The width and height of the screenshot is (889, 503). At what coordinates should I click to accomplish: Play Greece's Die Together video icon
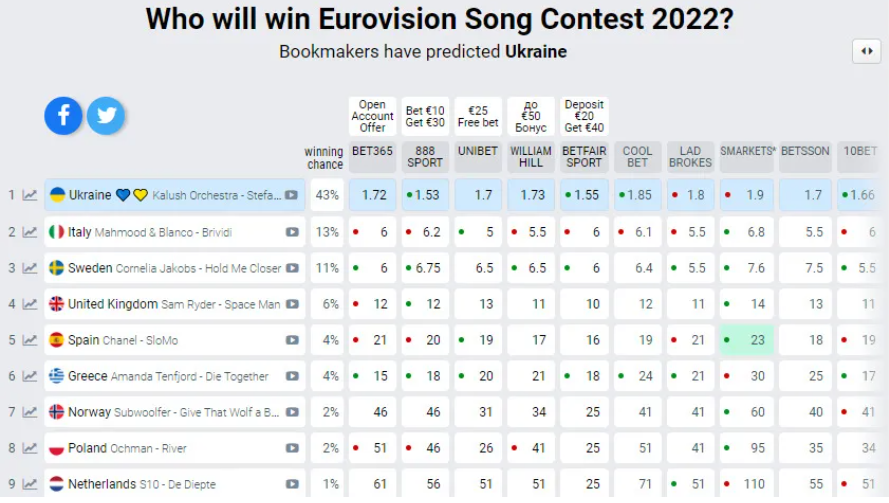click(x=292, y=377)
